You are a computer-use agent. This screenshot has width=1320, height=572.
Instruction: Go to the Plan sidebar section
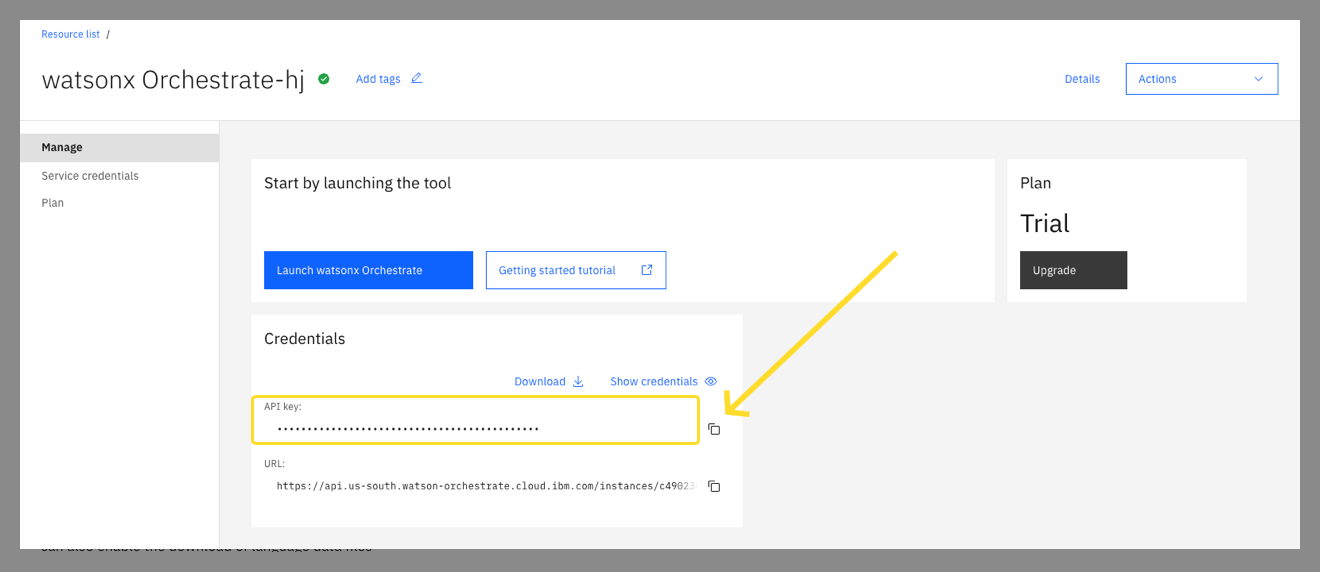[53, 203]
